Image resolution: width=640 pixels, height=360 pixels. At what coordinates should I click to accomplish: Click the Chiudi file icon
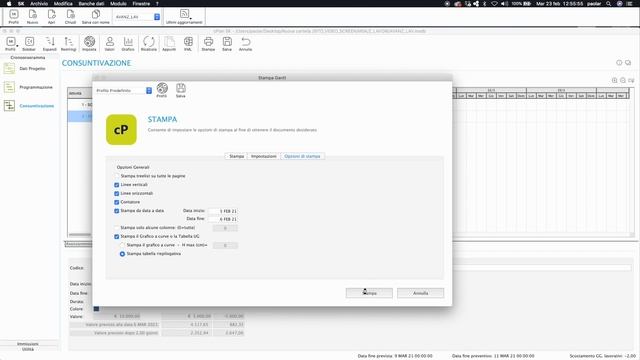tap(70, 17)
